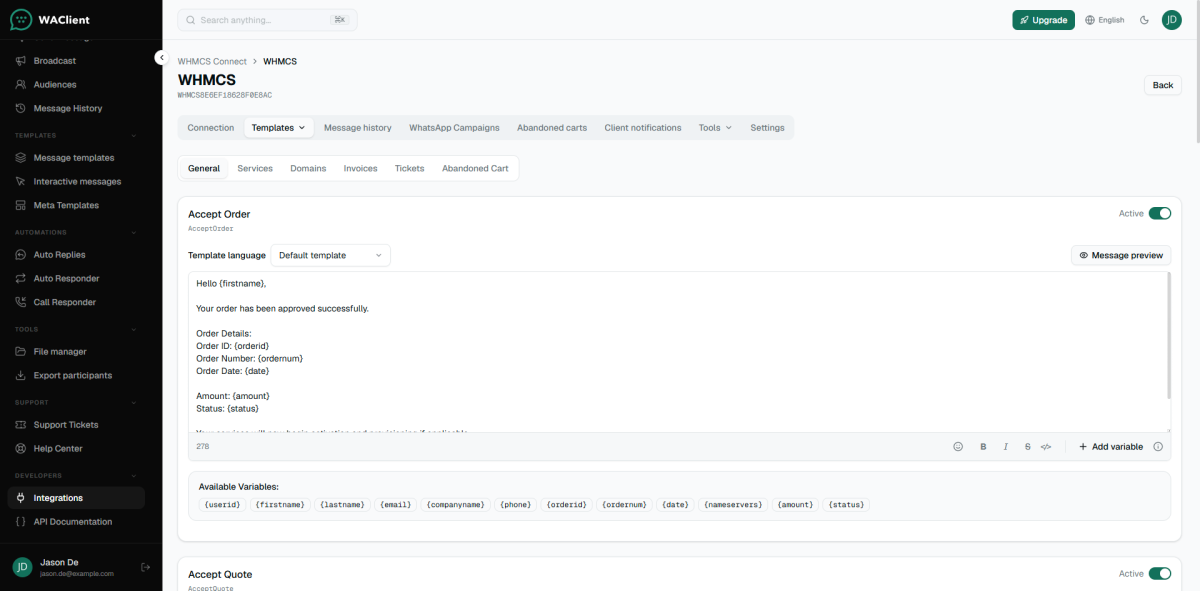Click the logout icon beside Jason De

click(x=145, y=567)
